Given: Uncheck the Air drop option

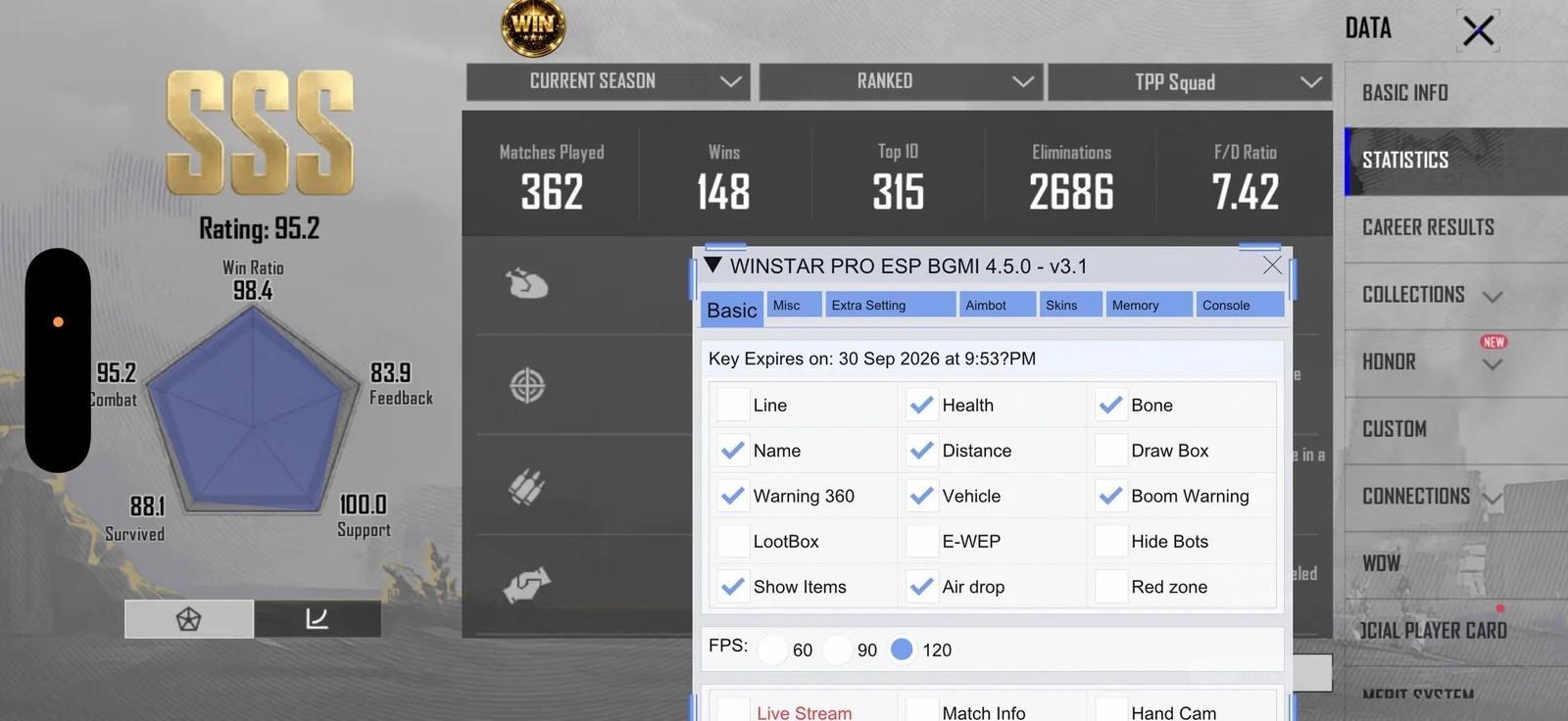Looking at the screenshot, I should coord(922,587).
